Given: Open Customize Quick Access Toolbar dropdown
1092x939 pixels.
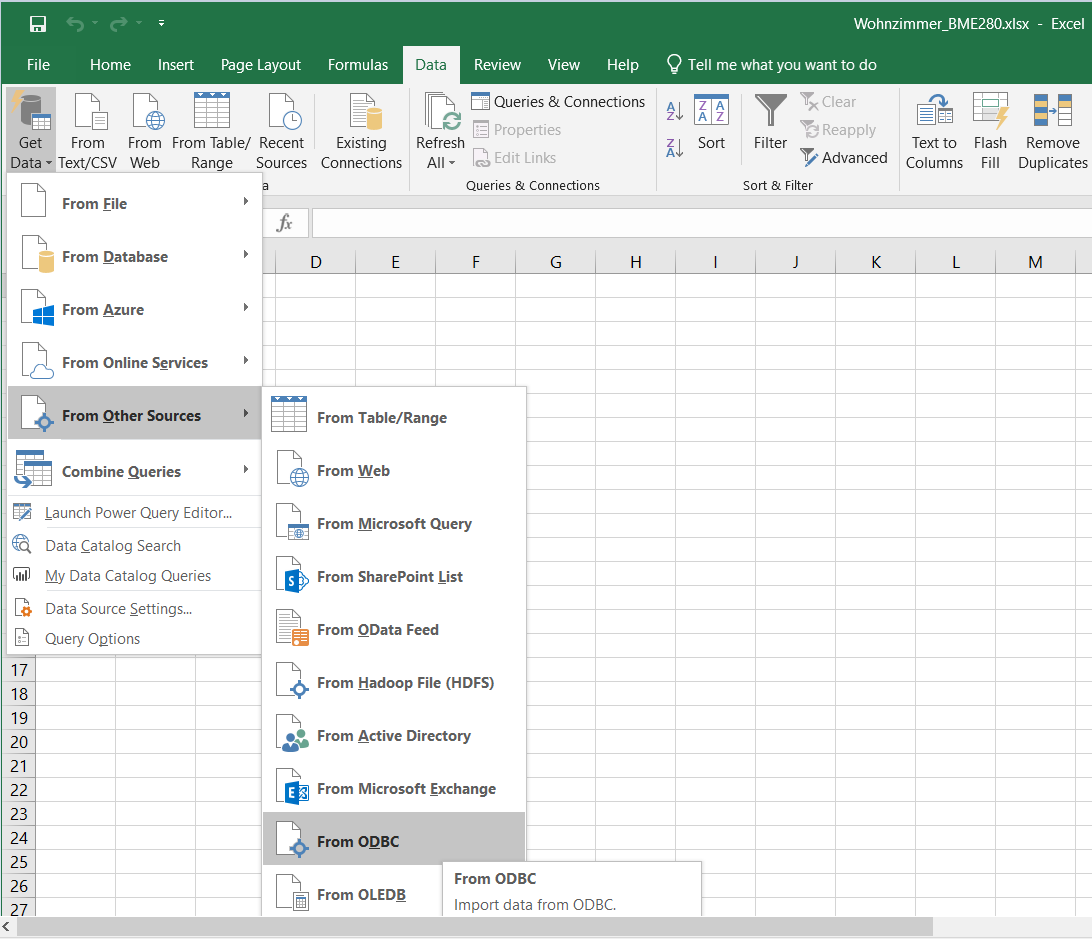Looking at the screenshot, I should 161,23.
